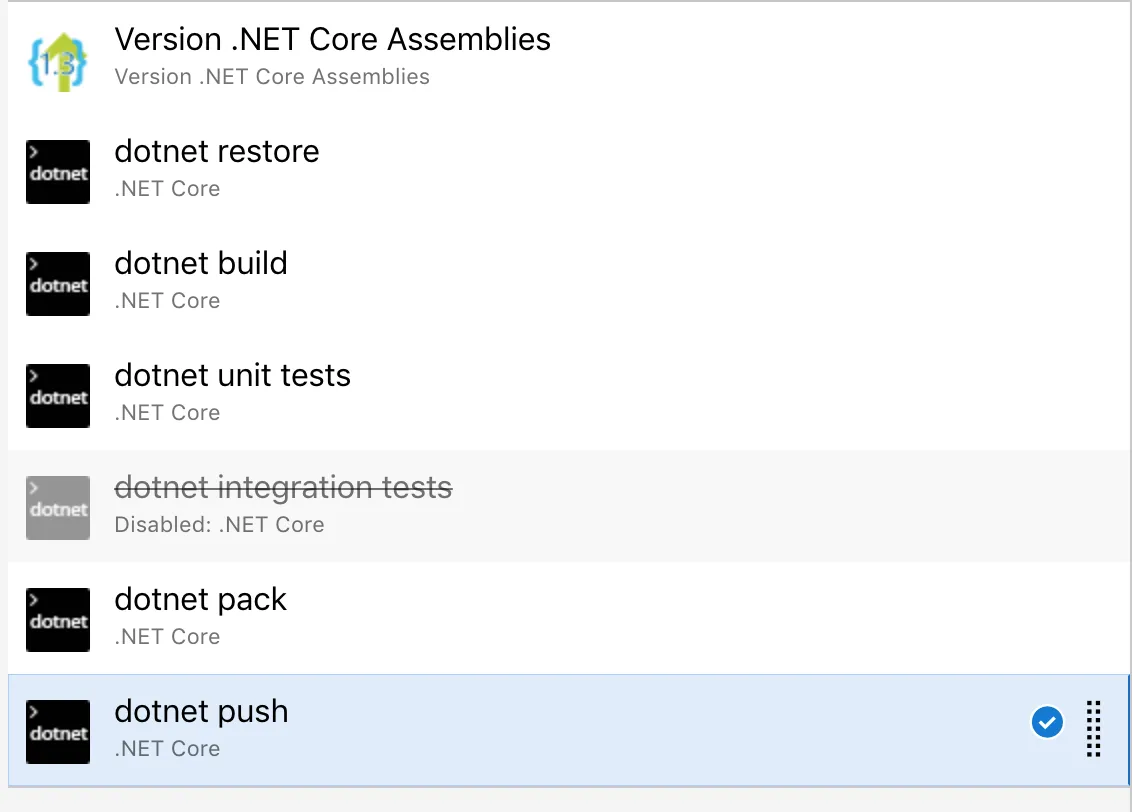Click the .NET Core subtitle under dotnet pack

[x=167, y=637]
